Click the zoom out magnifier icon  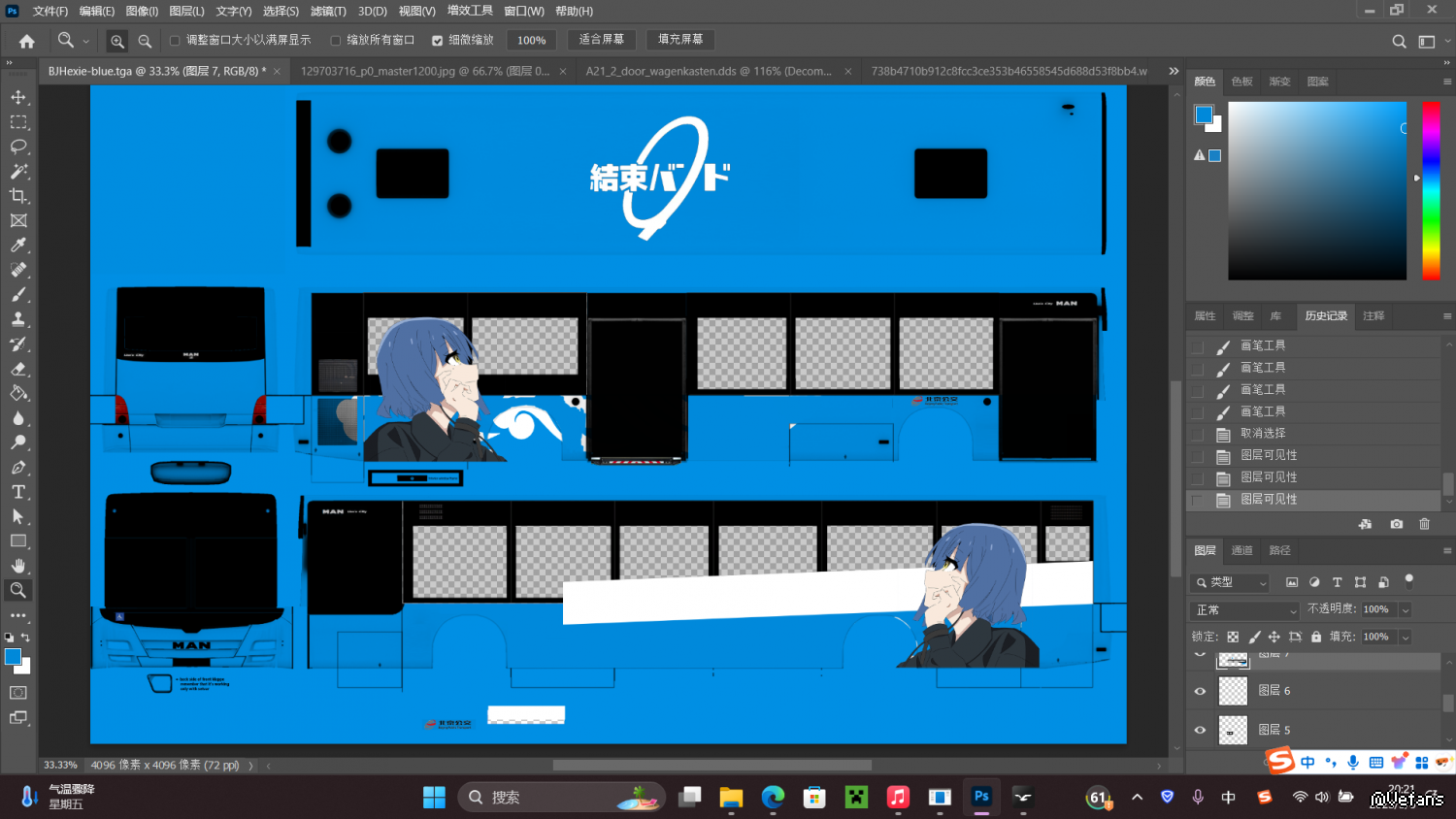[x=145, y=41]
